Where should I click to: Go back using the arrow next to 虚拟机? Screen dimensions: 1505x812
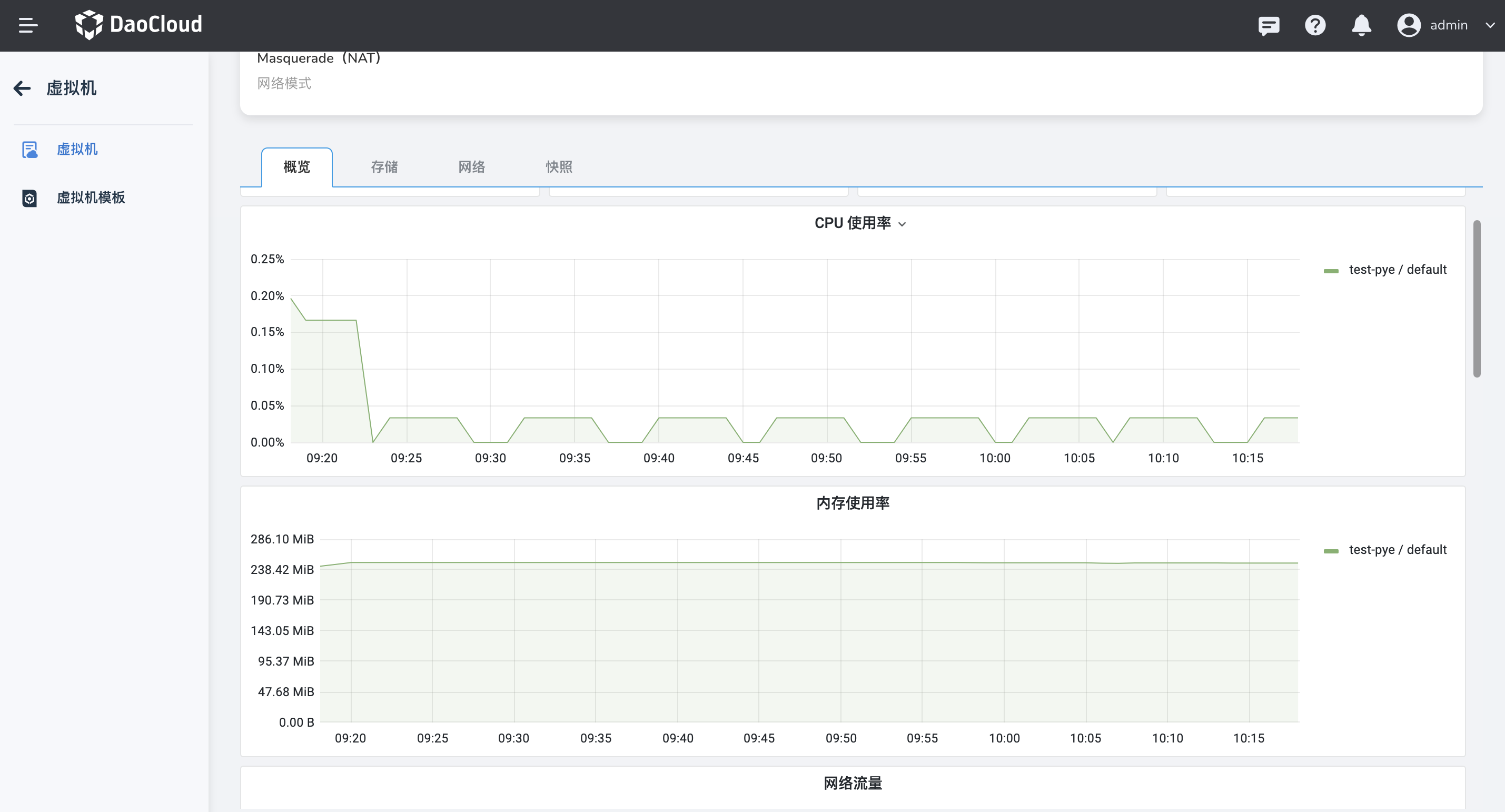click(x=22, y=88)
